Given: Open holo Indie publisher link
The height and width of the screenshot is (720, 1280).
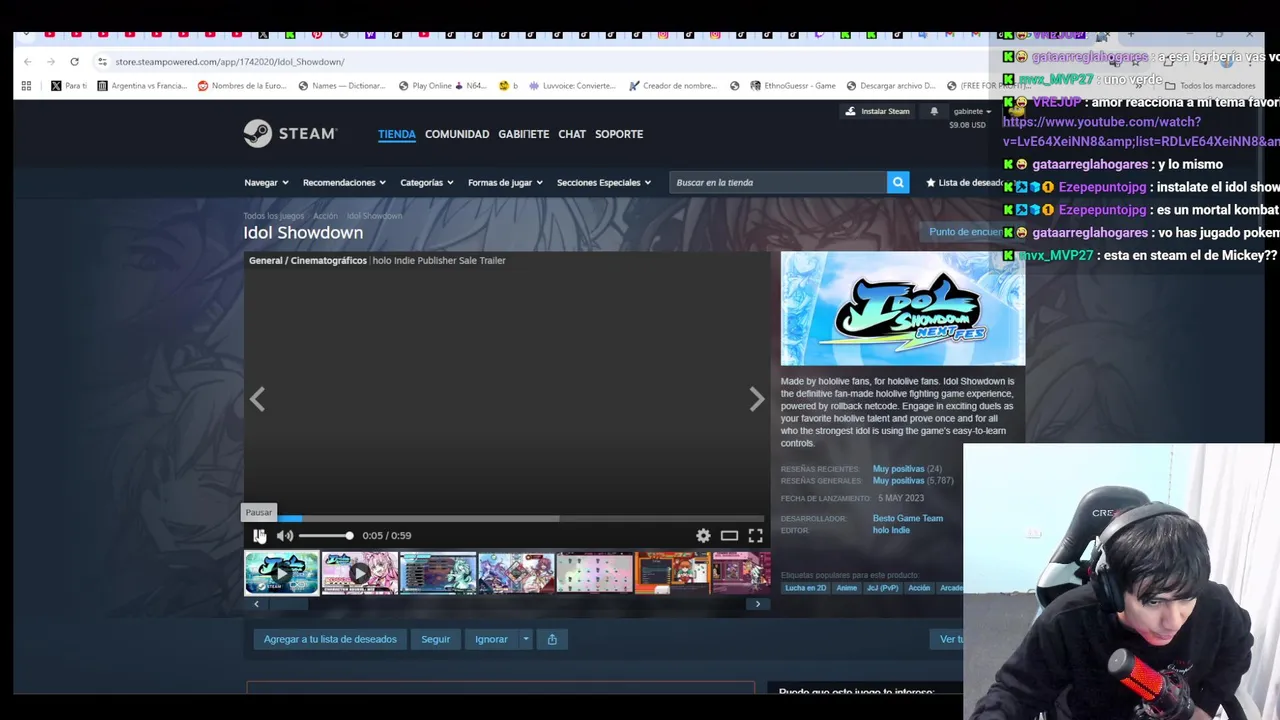Looking at the screenshot, I should (x=891, y=530).
